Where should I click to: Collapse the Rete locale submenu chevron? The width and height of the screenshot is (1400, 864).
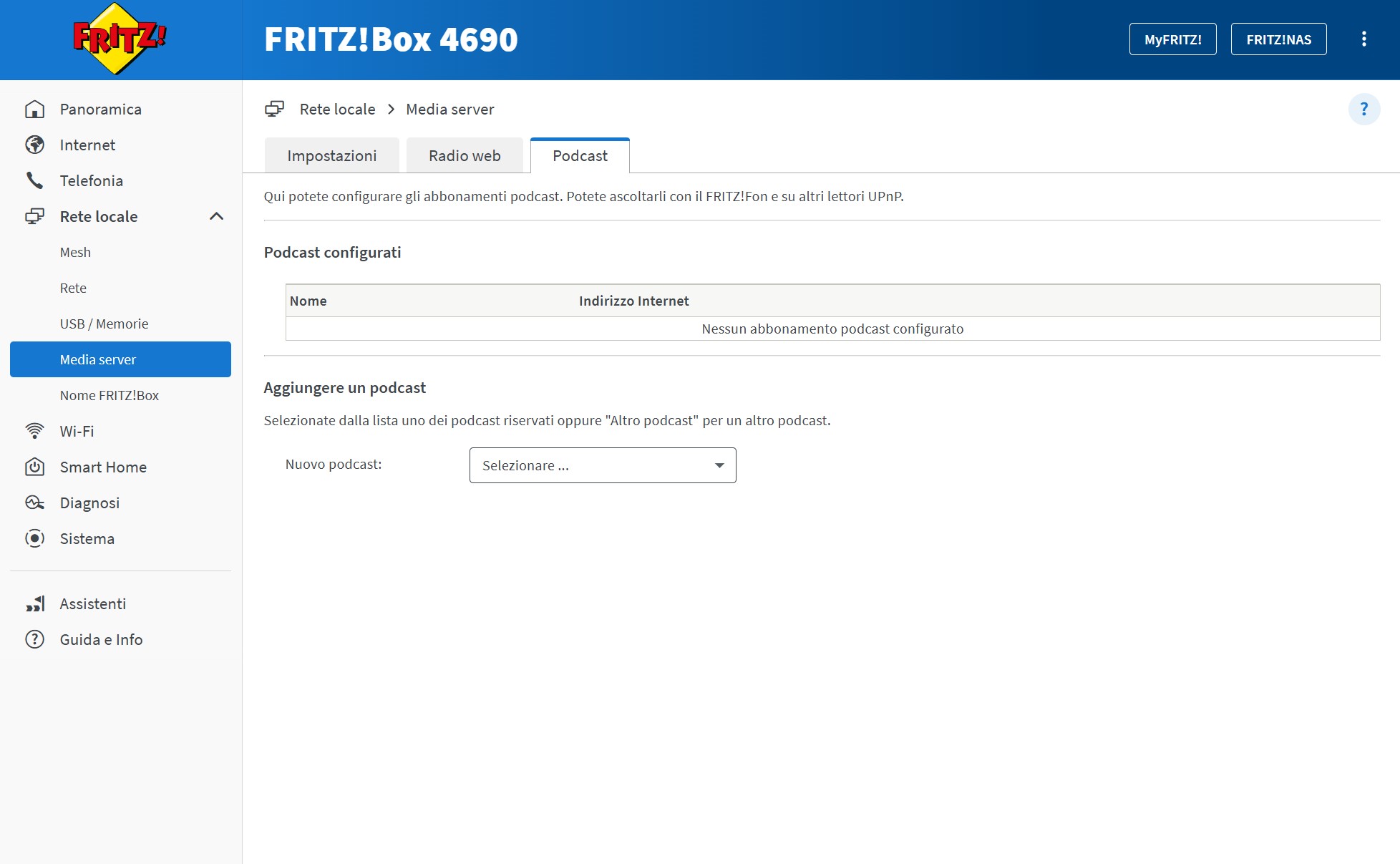(x=216, y=216)
